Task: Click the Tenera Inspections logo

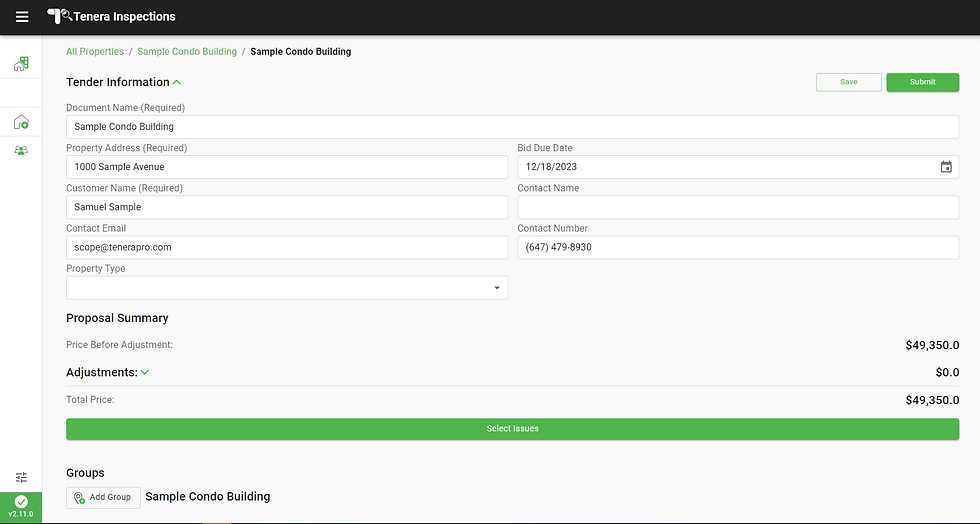Action: (111, 17)
